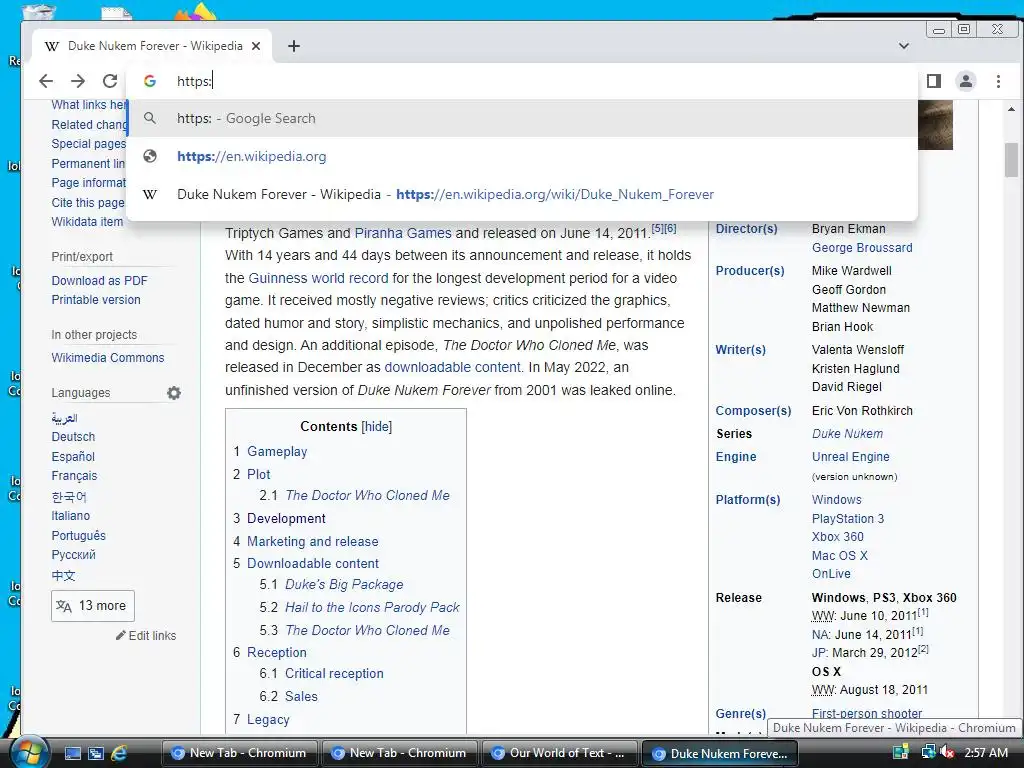Reload the page with the refresh icon
The width and height of the screenshot is (1024, 768).
pyautogui.click(x=110, y=81)
